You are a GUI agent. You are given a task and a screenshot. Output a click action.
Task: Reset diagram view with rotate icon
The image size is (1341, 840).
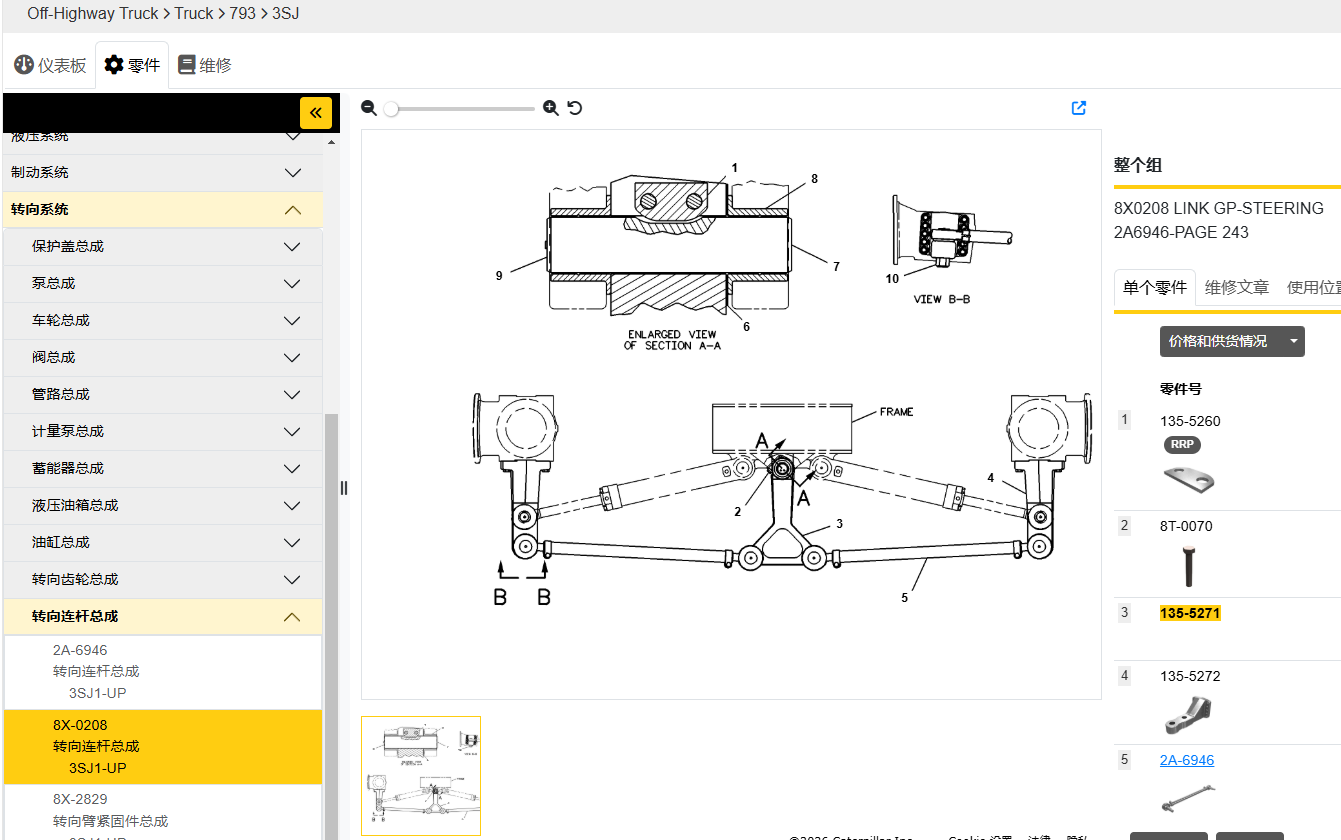pos(575,108)
